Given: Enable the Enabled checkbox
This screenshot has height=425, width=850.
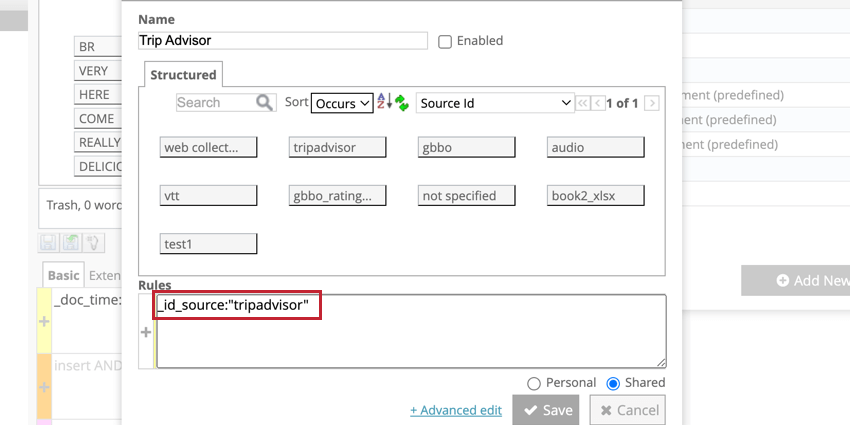Looking at the screenshot, I should tap(446, 41).
